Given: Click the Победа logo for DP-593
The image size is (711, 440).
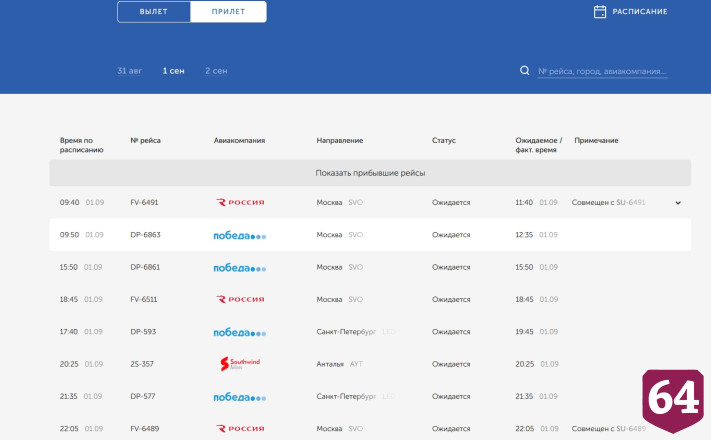Looking at the screenshot, I should pyautogui.click(x=239, y=332).
